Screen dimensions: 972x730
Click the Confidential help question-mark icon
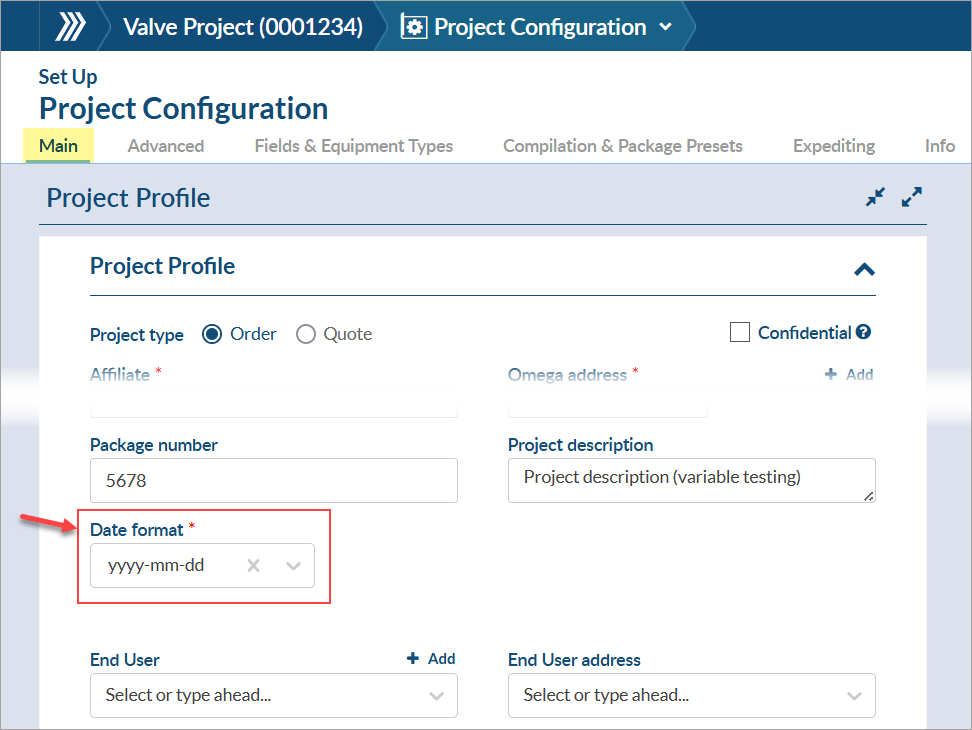click(864, 333)
